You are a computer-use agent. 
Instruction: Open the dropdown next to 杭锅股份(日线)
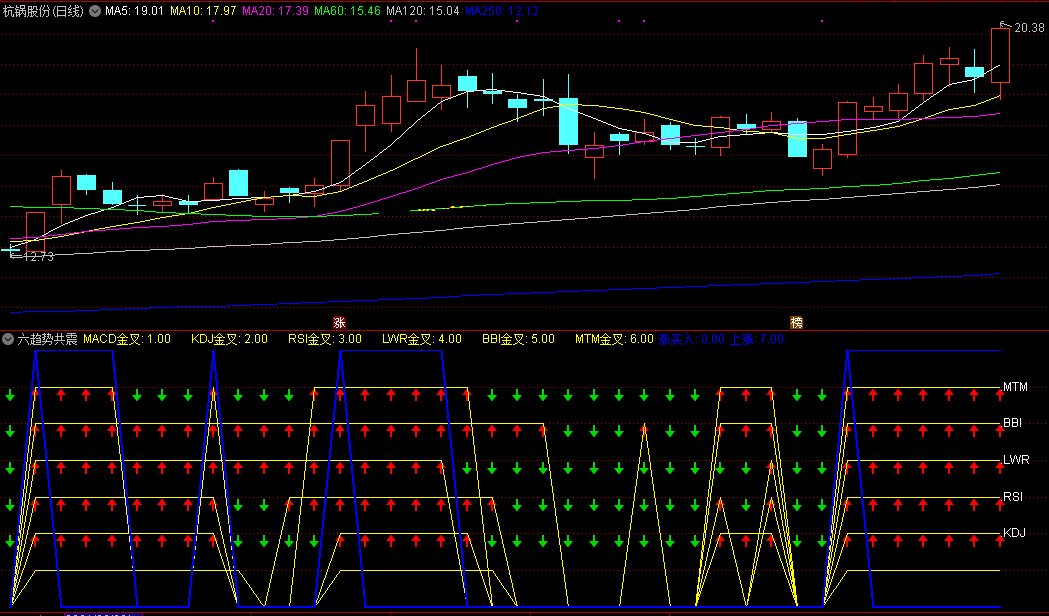tap(94, 11)
